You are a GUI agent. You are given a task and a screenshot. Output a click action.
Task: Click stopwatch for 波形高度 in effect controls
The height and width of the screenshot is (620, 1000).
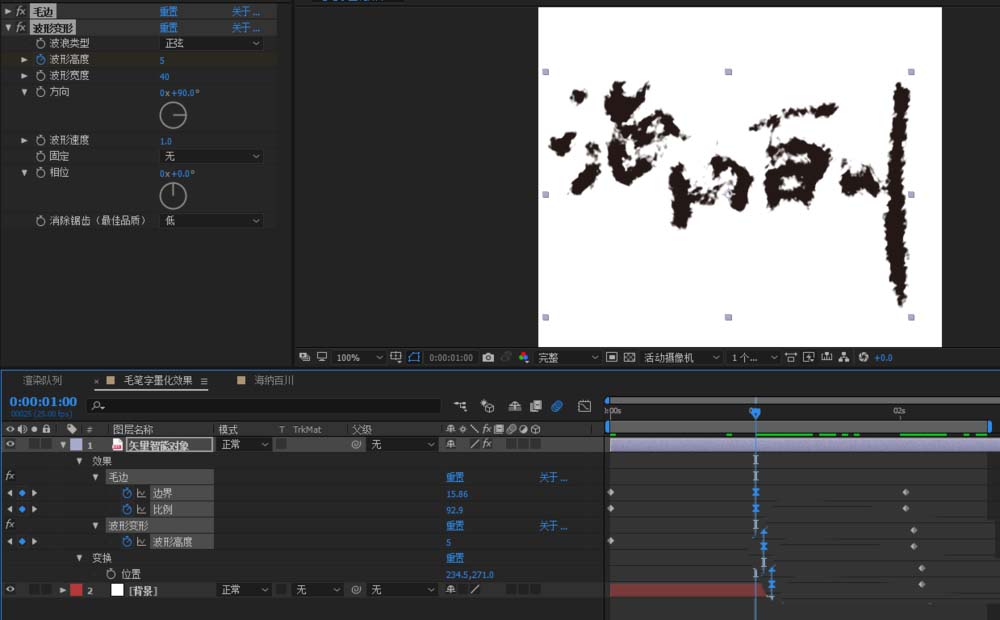point(40,60)
